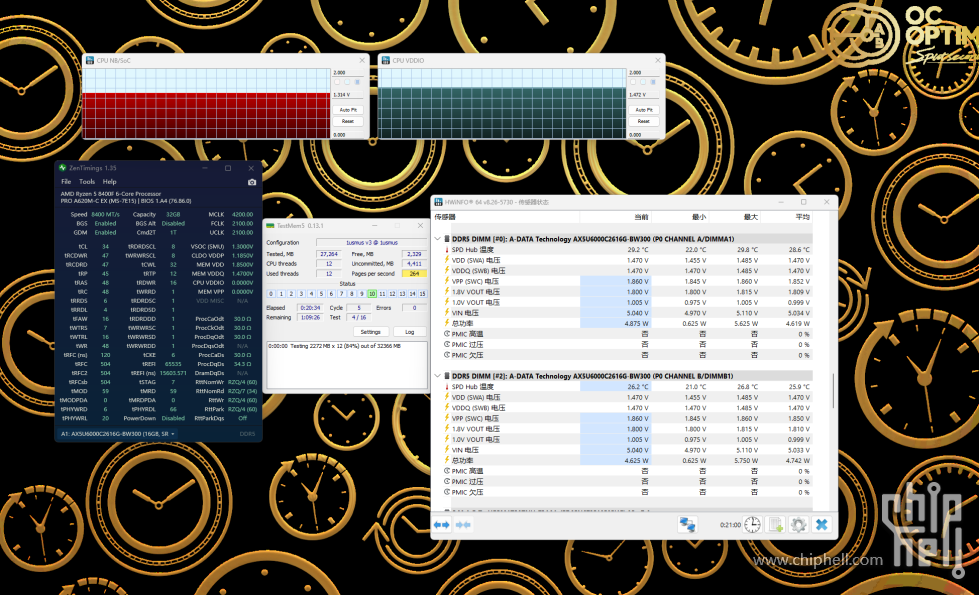Click the Settings button in TestMem5
The image size is (979, 595).
pos(370,331)
